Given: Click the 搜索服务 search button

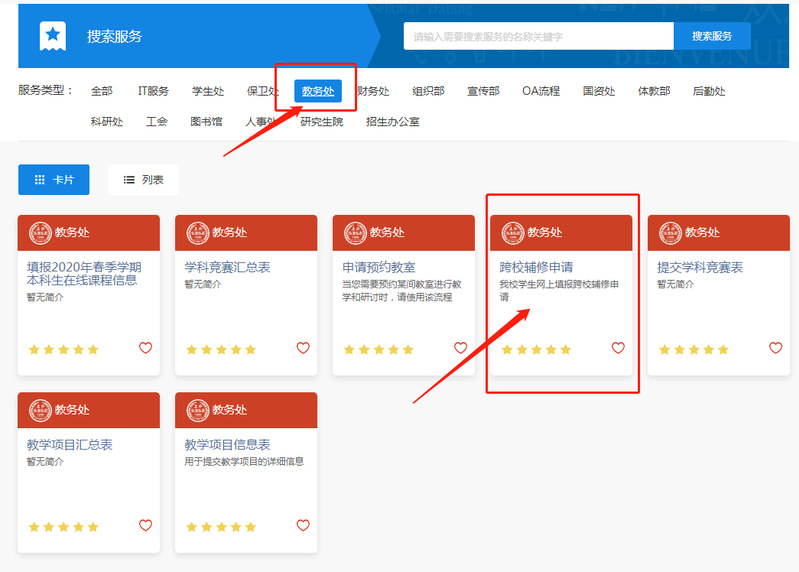Looking at the screenshot, I should pos(712,36).
